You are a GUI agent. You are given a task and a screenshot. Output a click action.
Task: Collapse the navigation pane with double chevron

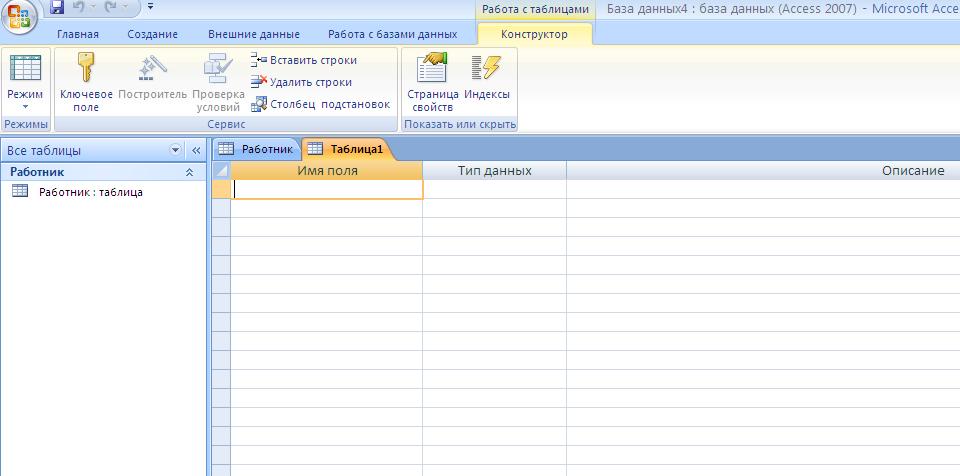point(197,150)
